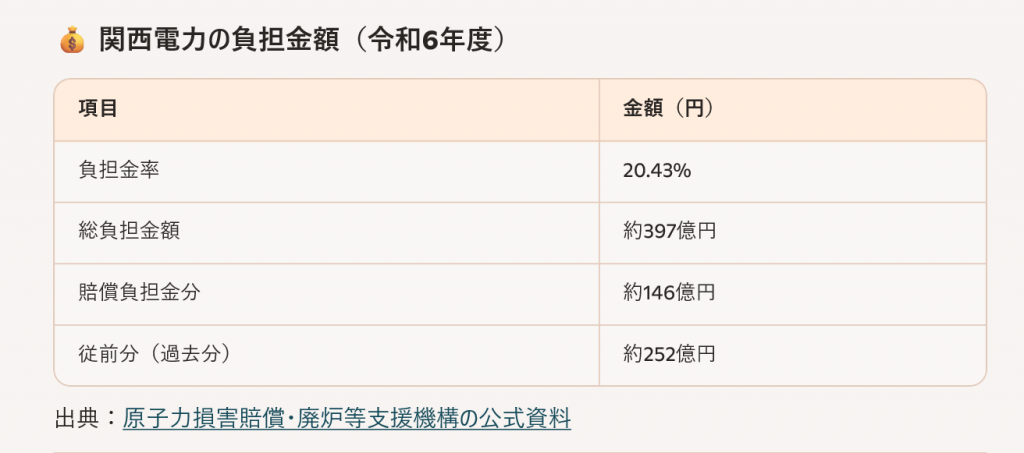Click the 約397億円 value cell
Screen dimensions: 1024x453
coord(669,232)
